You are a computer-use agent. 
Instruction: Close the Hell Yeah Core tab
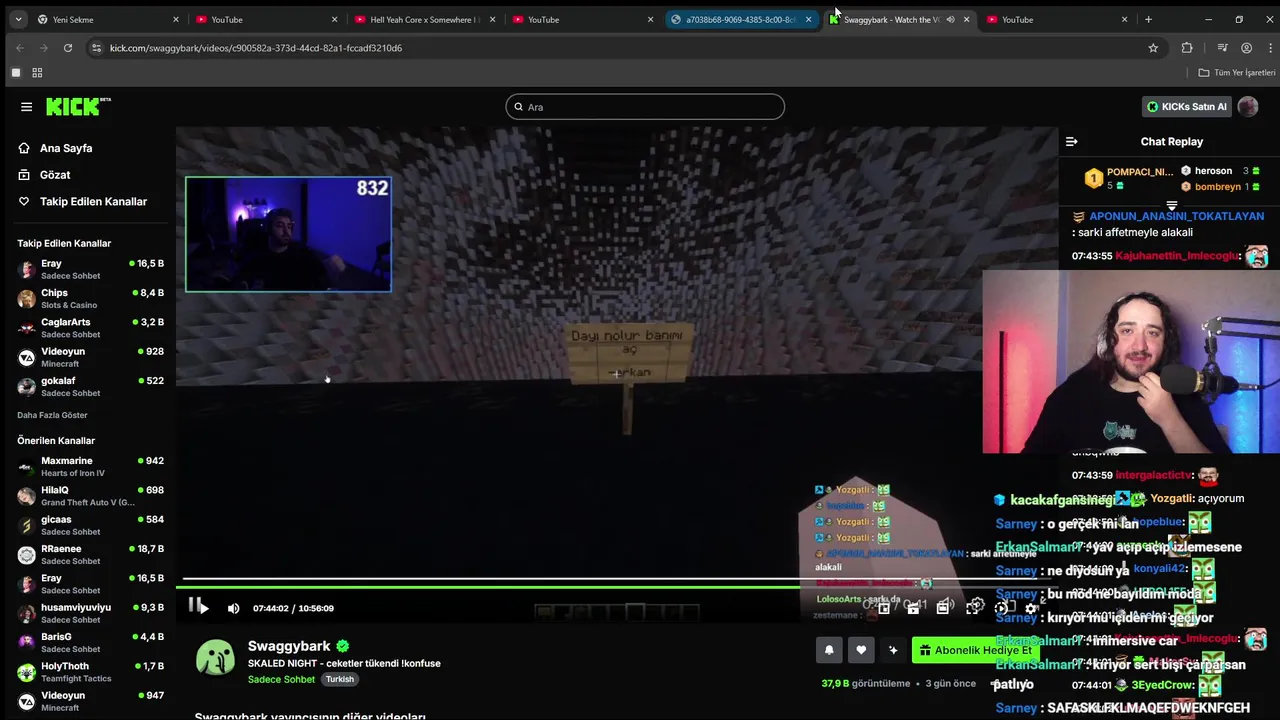tap(492, 19)
